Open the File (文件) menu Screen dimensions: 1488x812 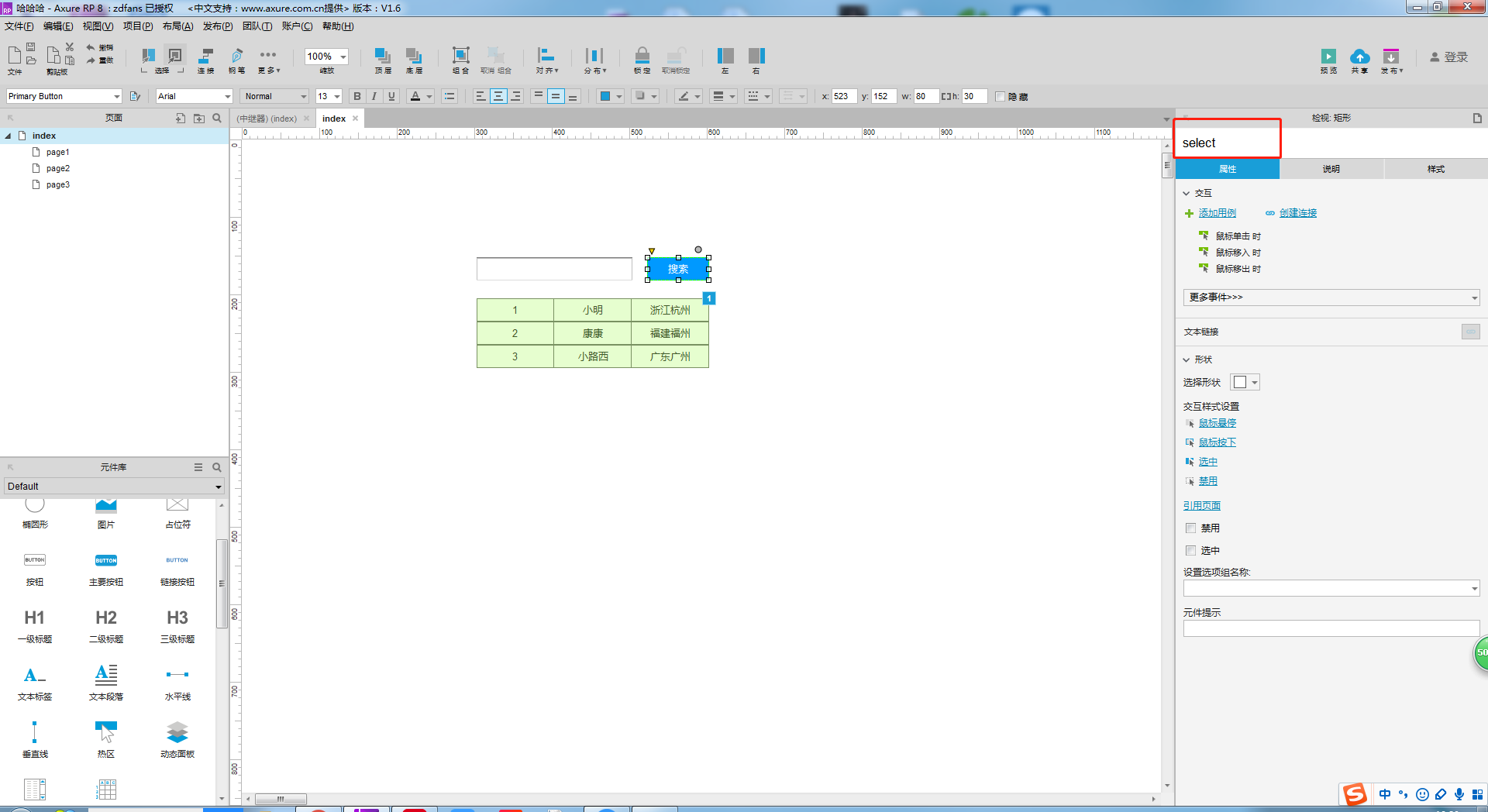(19, 26)
